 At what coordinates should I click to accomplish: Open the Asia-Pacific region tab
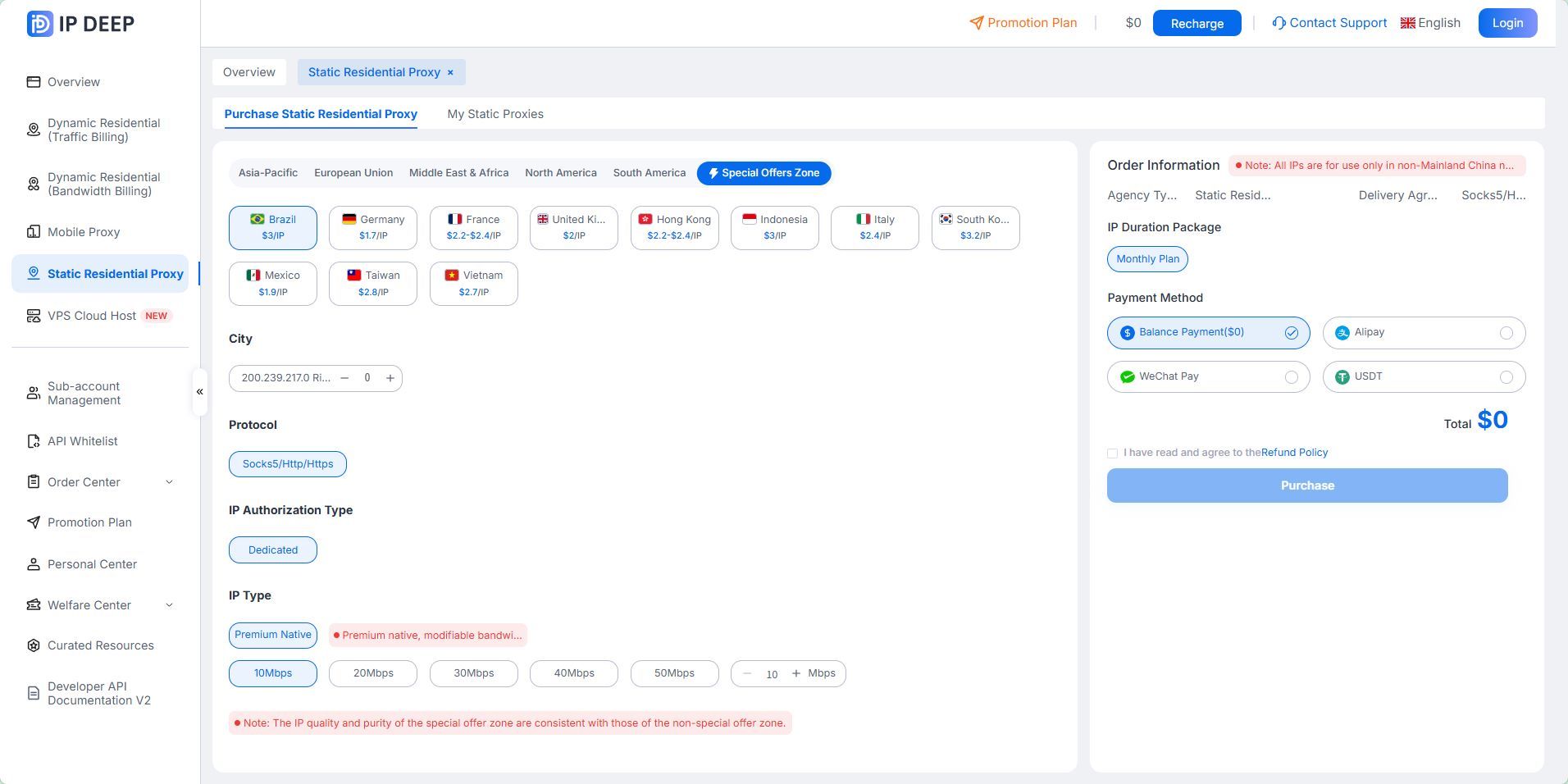coord(268,173)
